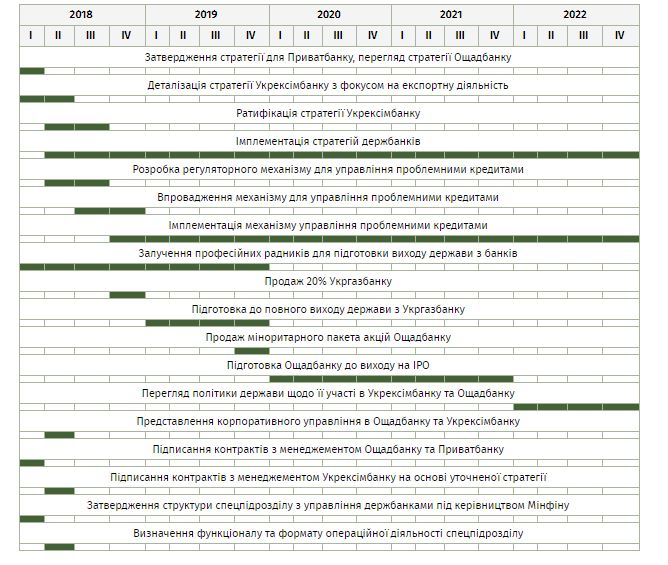This screenshot has height=565, width=668.
Task: Click the bar under 'Затвердження стратегії для Приватбанку'
Action: click(32, 71)
